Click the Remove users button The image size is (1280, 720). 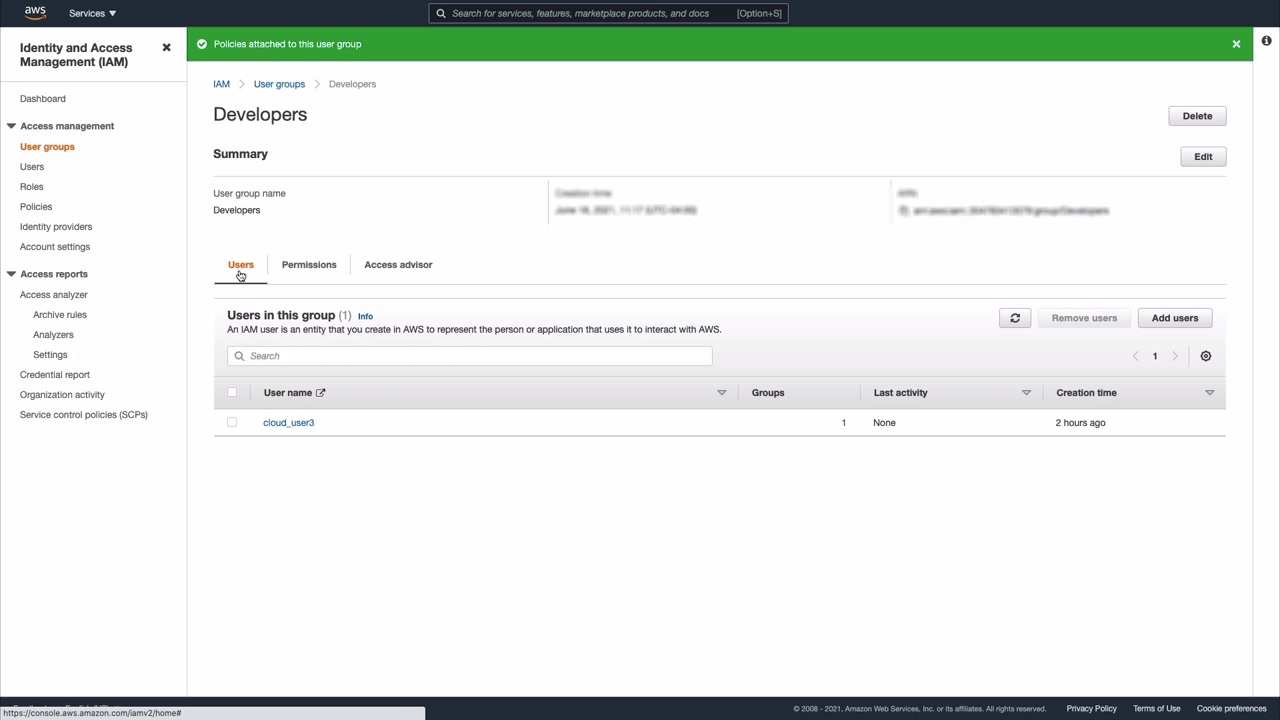click(1084, 318)
